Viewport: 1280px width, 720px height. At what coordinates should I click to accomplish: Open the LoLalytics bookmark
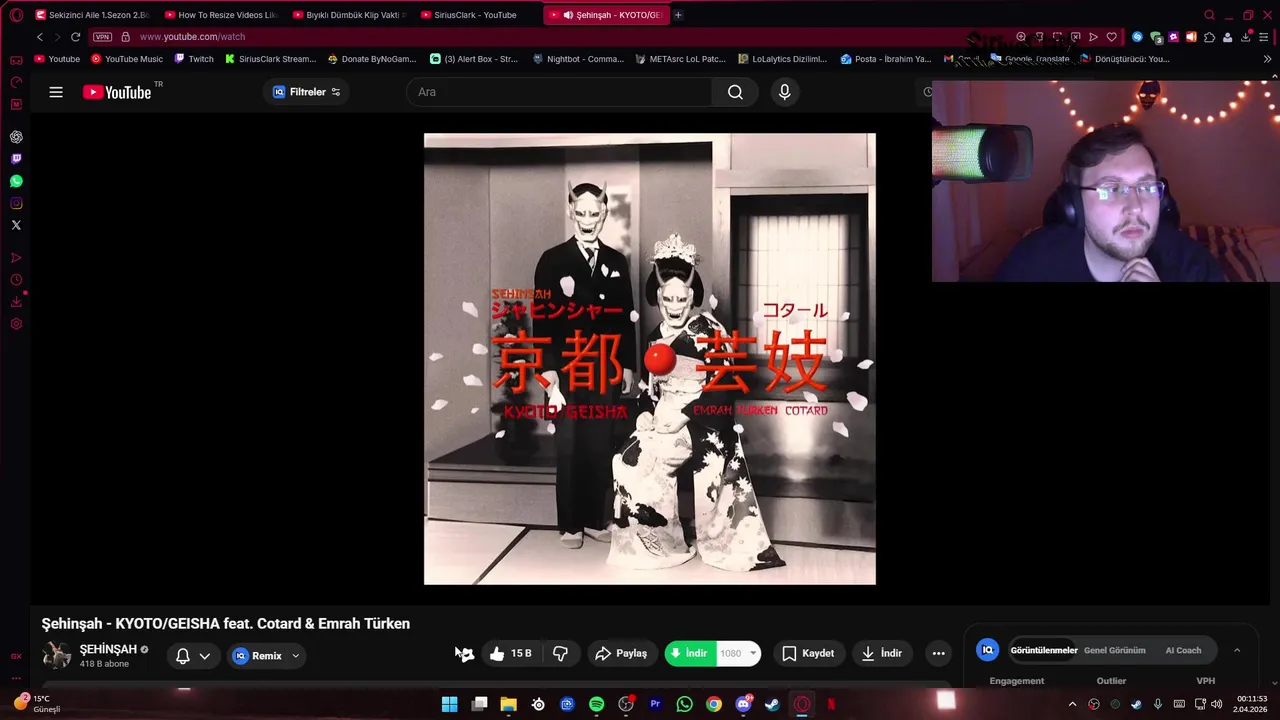pos(782,59)
